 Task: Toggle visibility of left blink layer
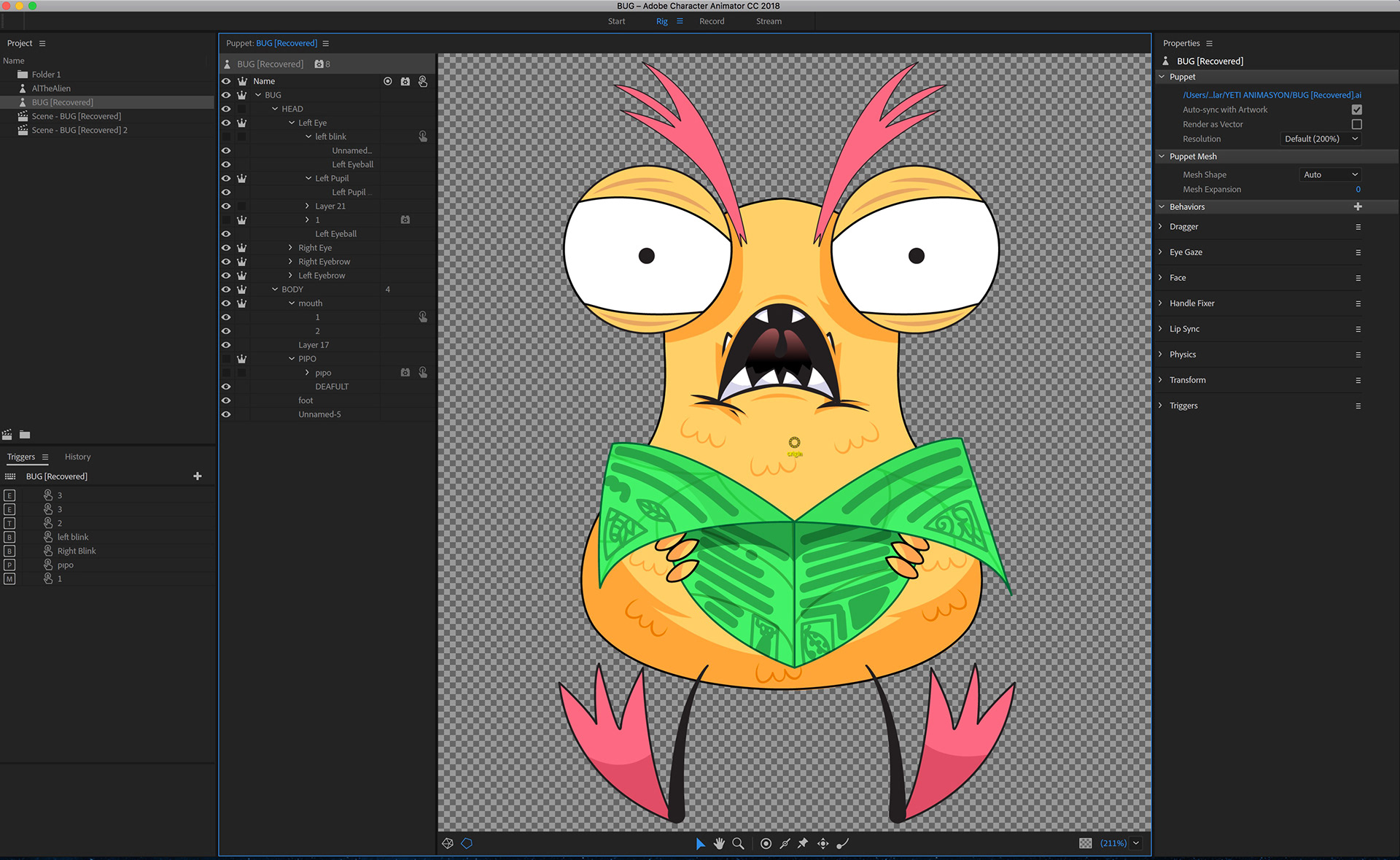pos(226,136)
